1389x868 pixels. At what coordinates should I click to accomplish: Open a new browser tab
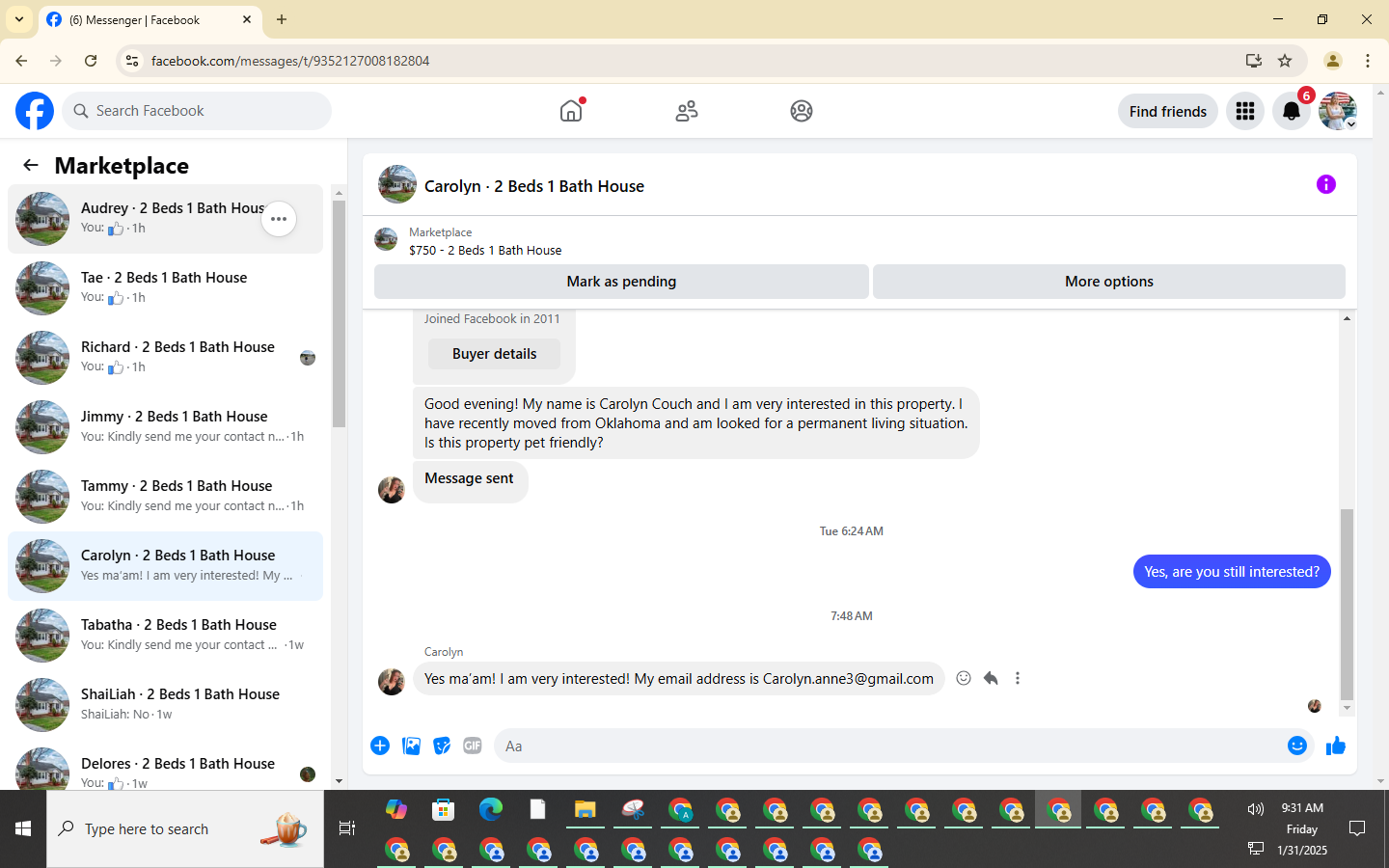point(282,19)
